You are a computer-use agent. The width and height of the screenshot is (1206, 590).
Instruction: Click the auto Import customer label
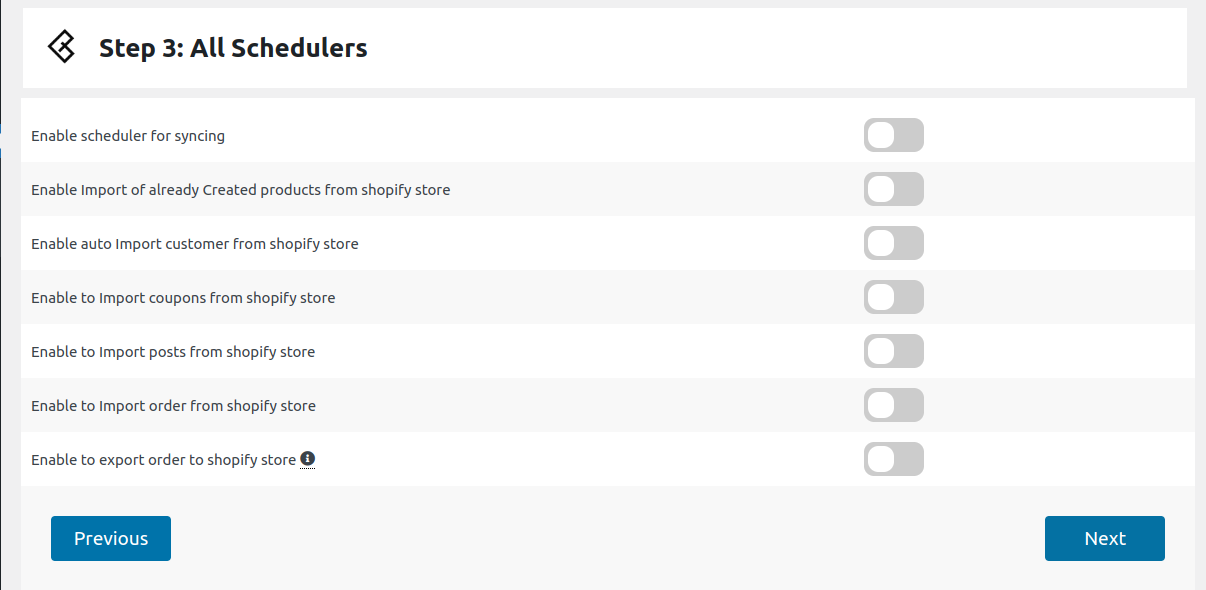coord(194,244)
